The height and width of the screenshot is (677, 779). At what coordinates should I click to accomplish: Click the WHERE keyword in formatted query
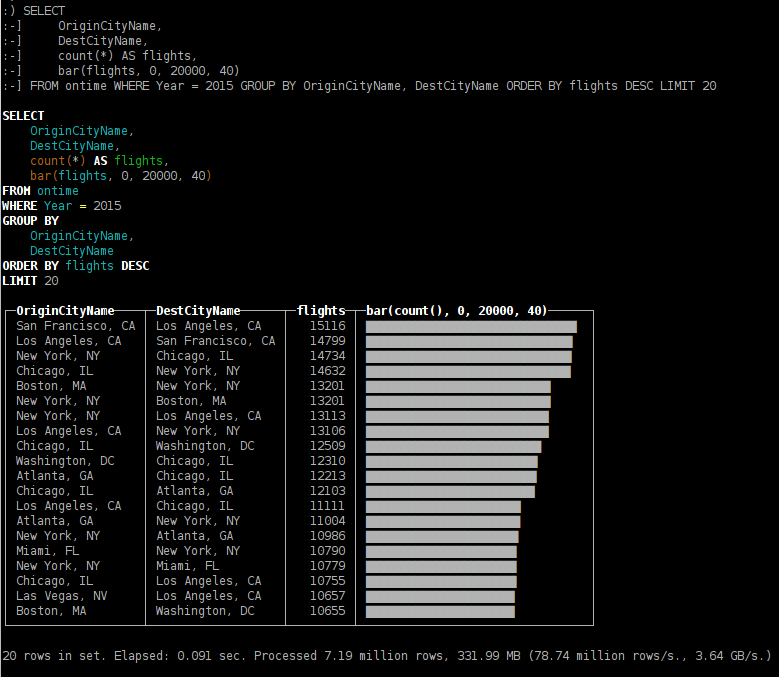[x=19, y=206]
